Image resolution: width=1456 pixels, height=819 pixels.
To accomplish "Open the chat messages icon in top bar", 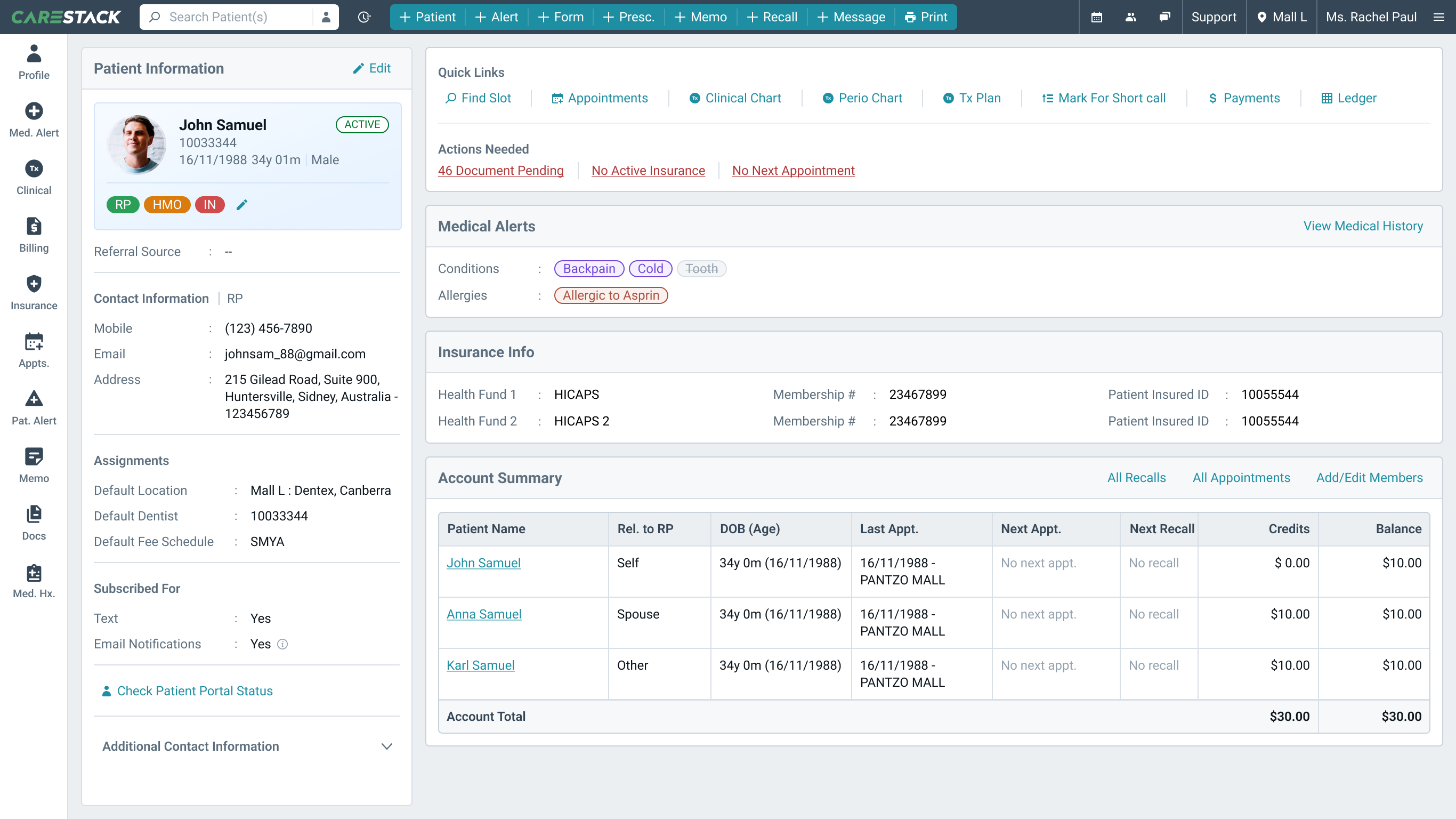I will coord(1164,17).
